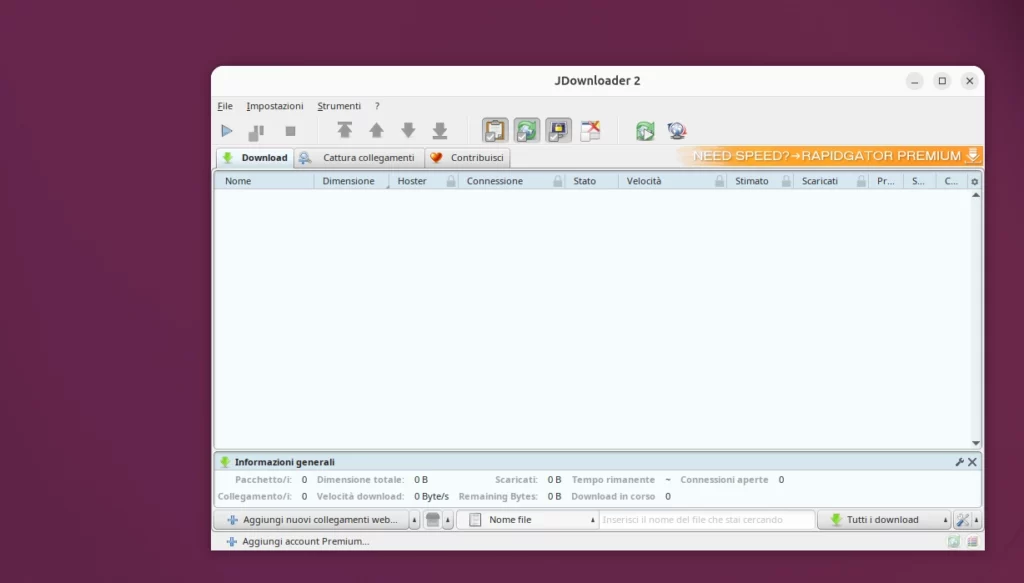Viewport: 1024px width, 583px height.
Task: Switch to the Download tab
Action: [255, 157]
